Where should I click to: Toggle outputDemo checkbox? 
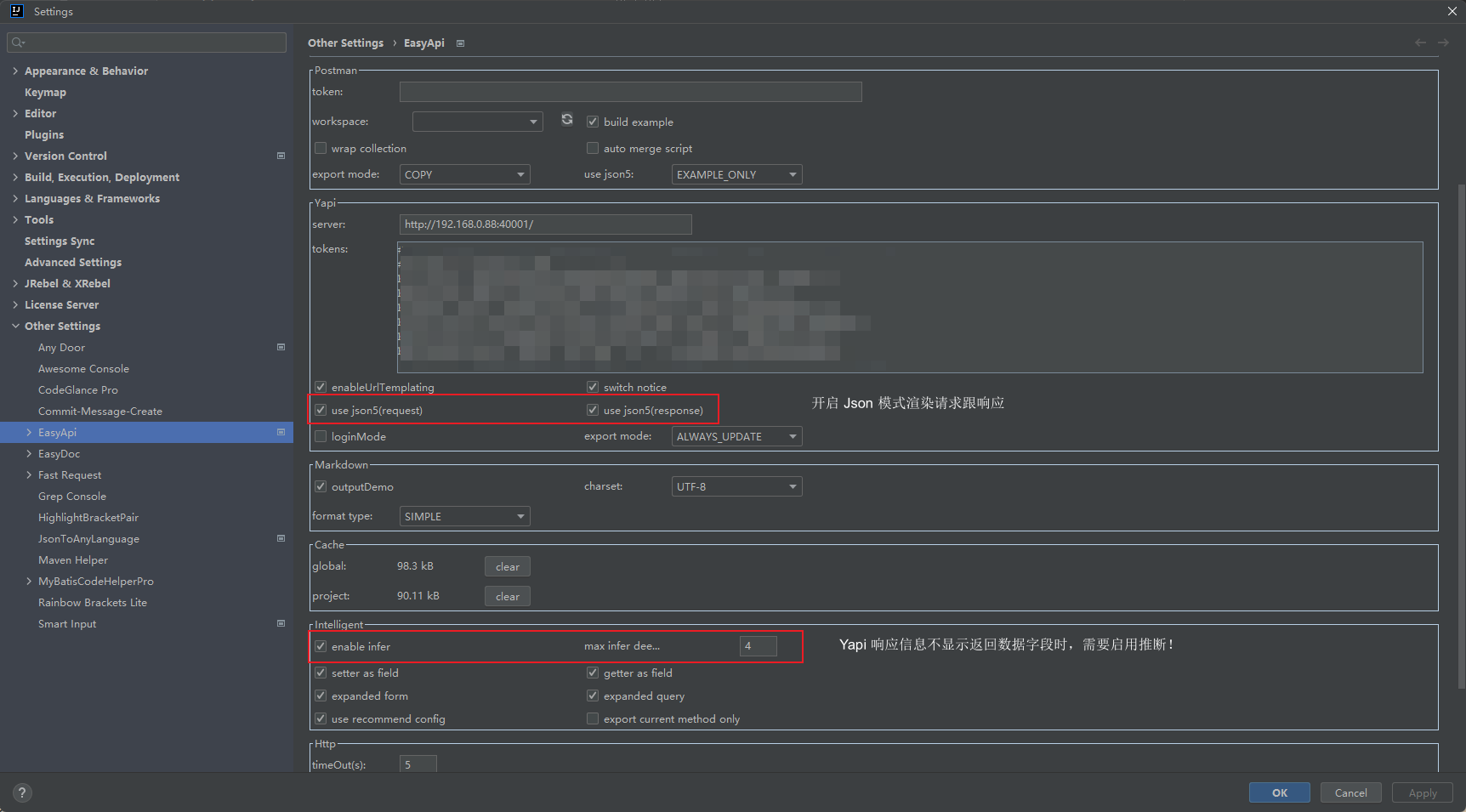(321, 486)
